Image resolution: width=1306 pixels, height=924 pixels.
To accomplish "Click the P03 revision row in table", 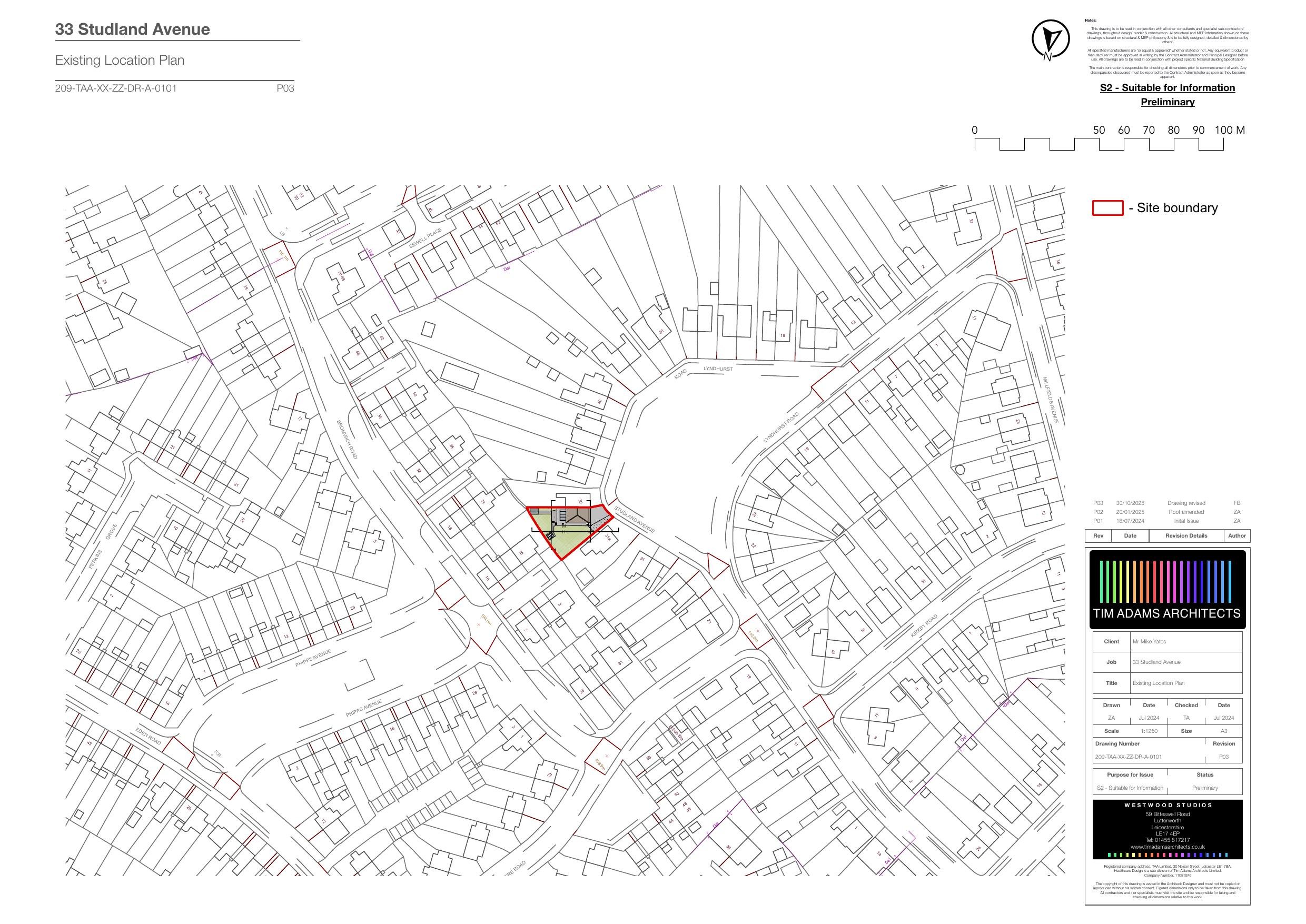I will (1166, 503).
